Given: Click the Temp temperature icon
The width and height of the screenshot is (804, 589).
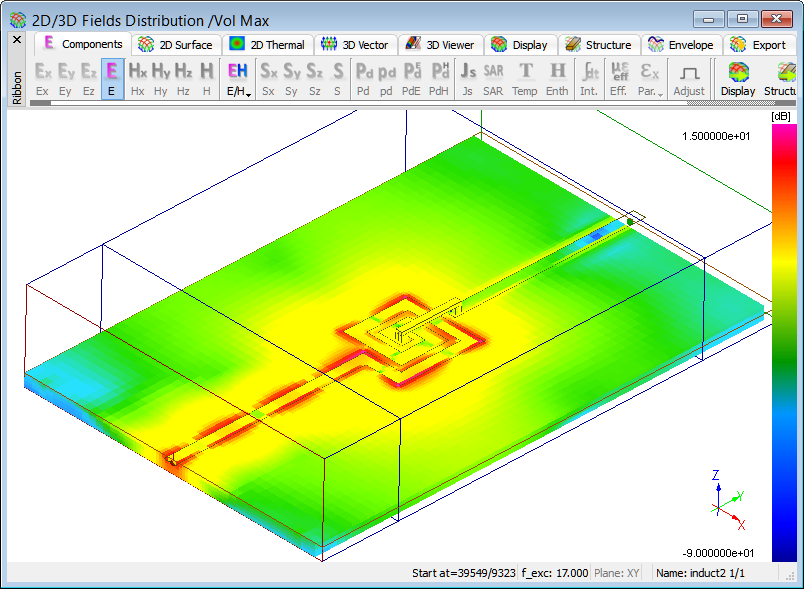Looking at the screenshot, I should click(x=525, y=78).
